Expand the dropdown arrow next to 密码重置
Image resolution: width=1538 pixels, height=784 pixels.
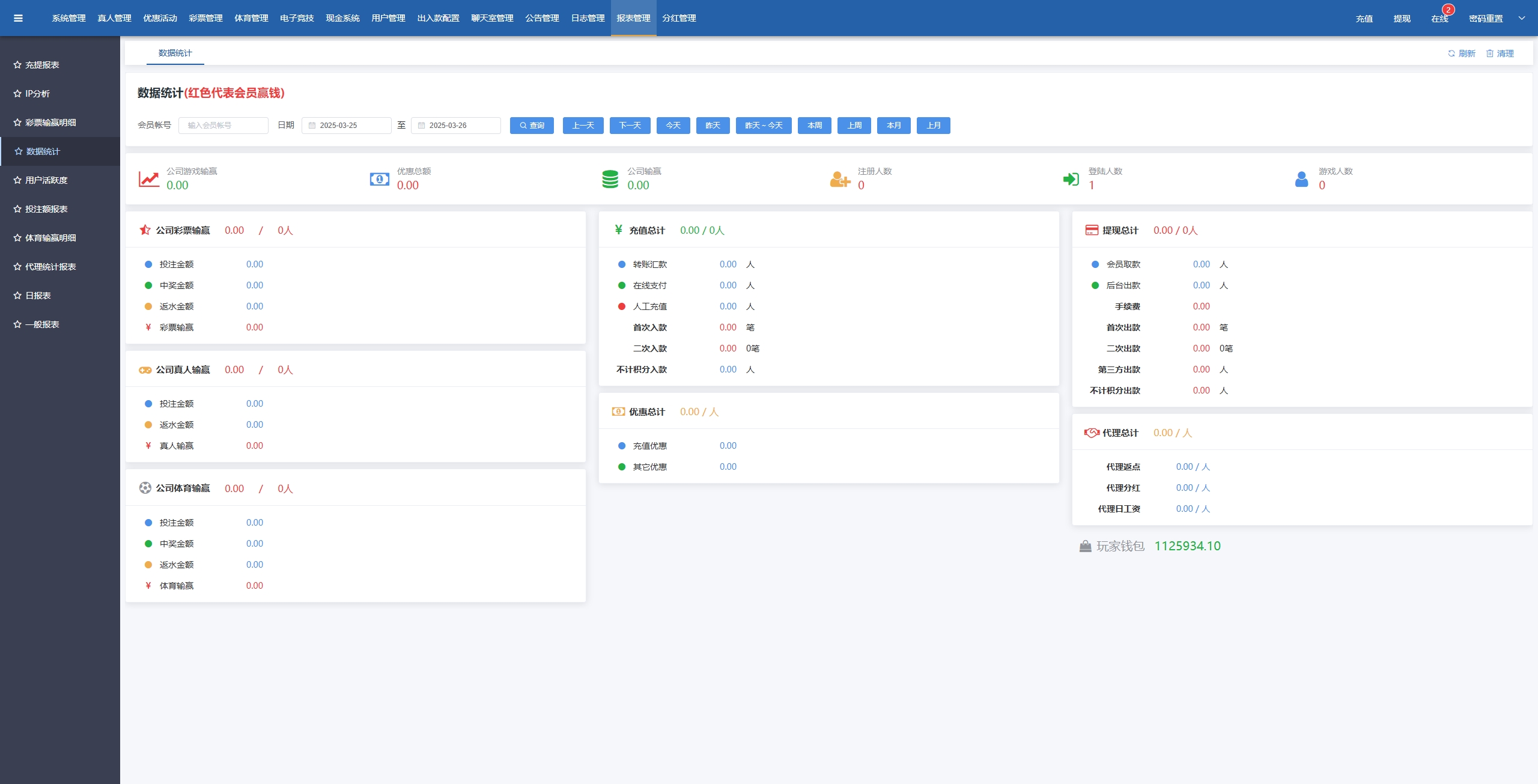coord(1522,18)
